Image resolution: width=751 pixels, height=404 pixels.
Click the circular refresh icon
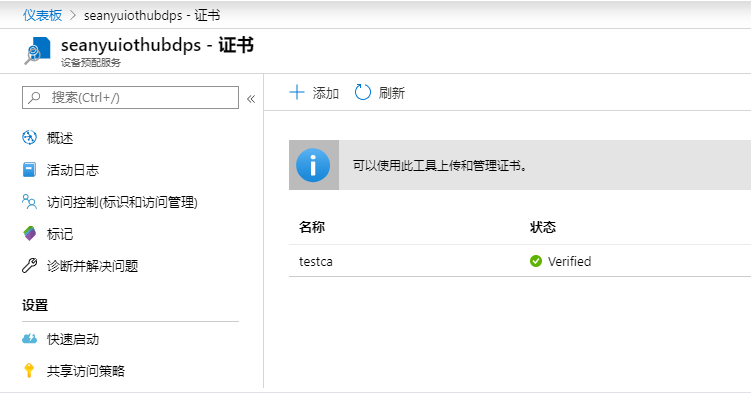(363, 92)
